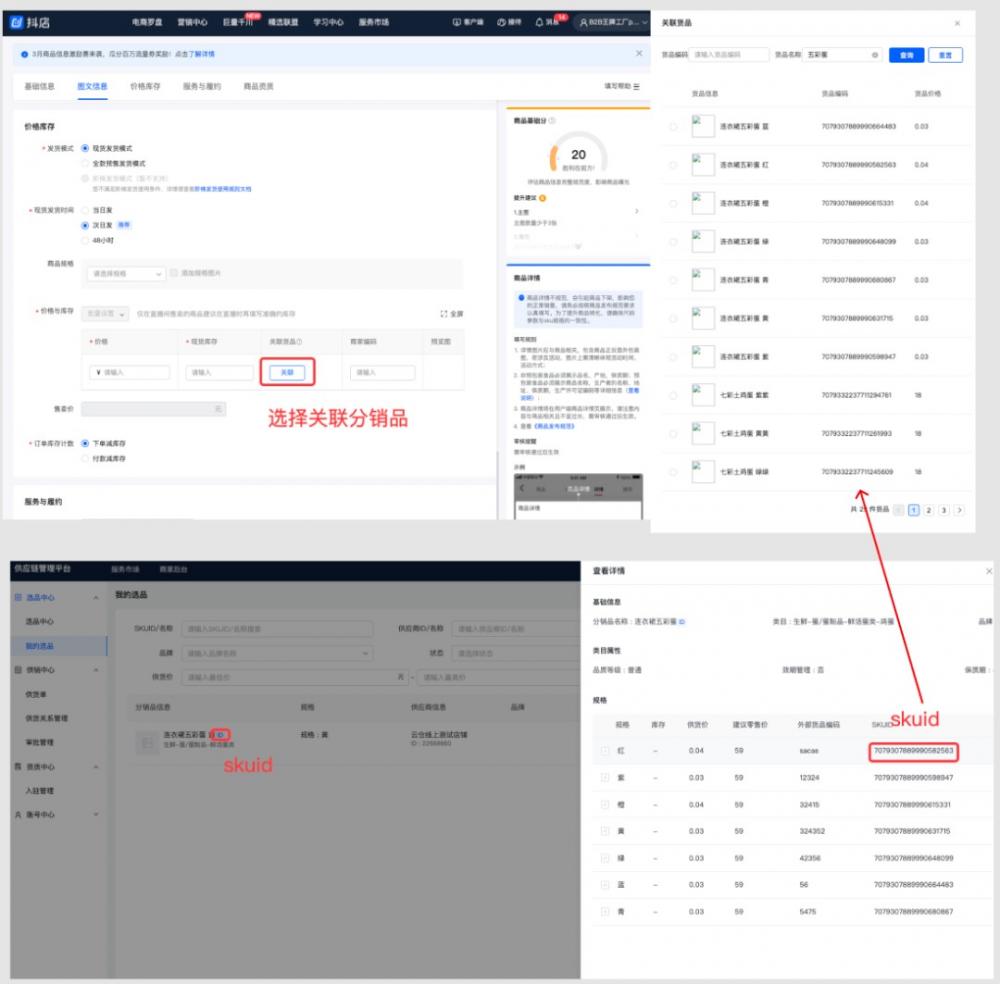Collapse 资质中心 sidebar section chevron

point(96,767)
